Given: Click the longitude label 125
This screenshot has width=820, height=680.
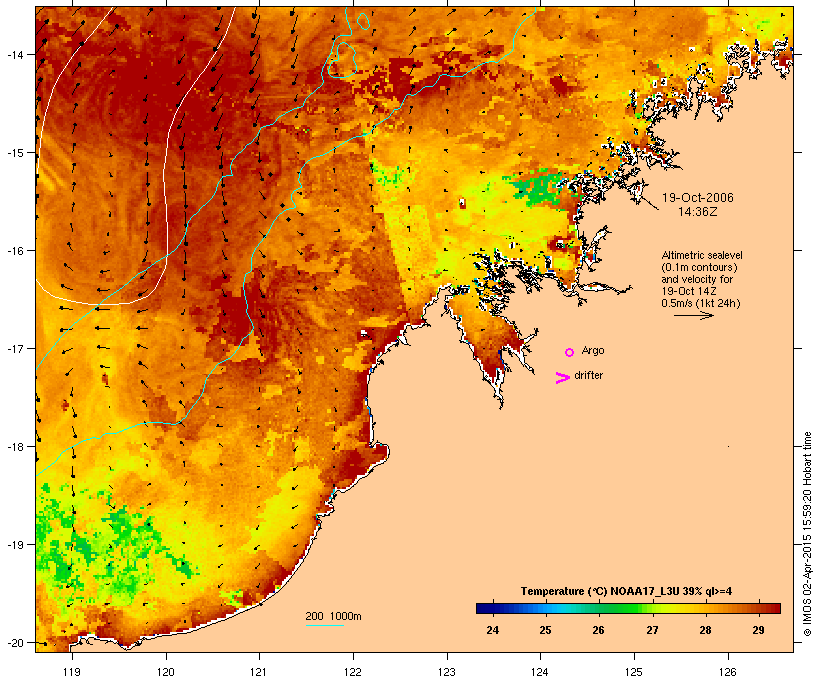Looking at the screenshot, I should point(634,672).
